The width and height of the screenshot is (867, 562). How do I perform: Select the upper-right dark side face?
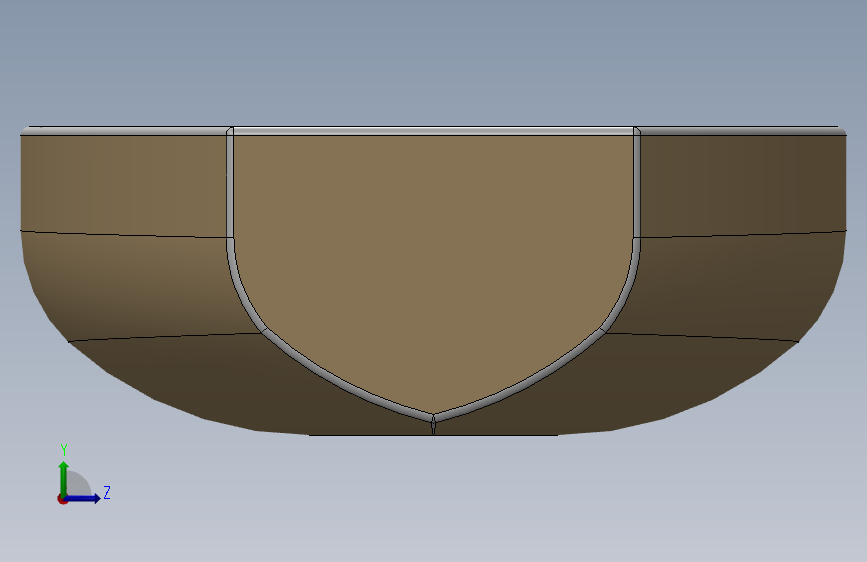[743, 185]
